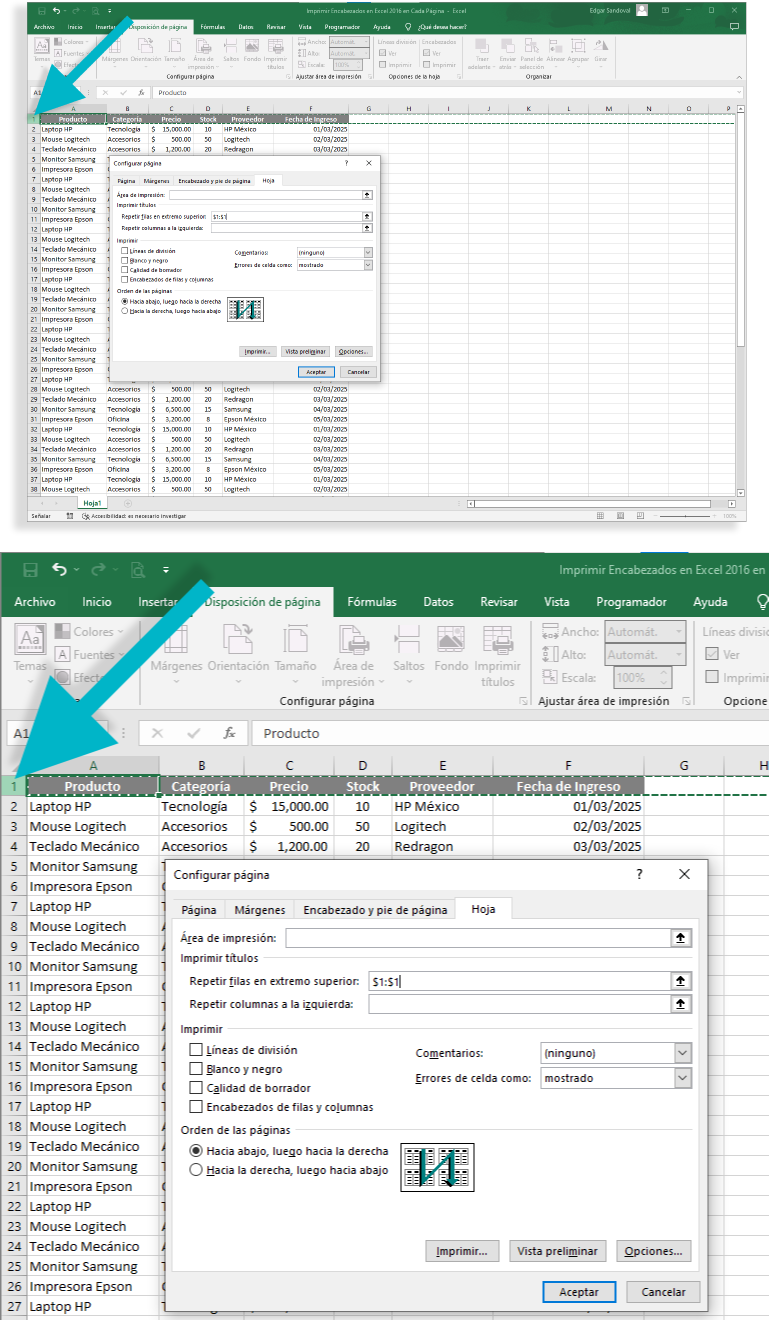Viewport: 769px width, 1320px height.
Task: Expand the Errores de celda como dropdown
Action: tap(682, 1078)
